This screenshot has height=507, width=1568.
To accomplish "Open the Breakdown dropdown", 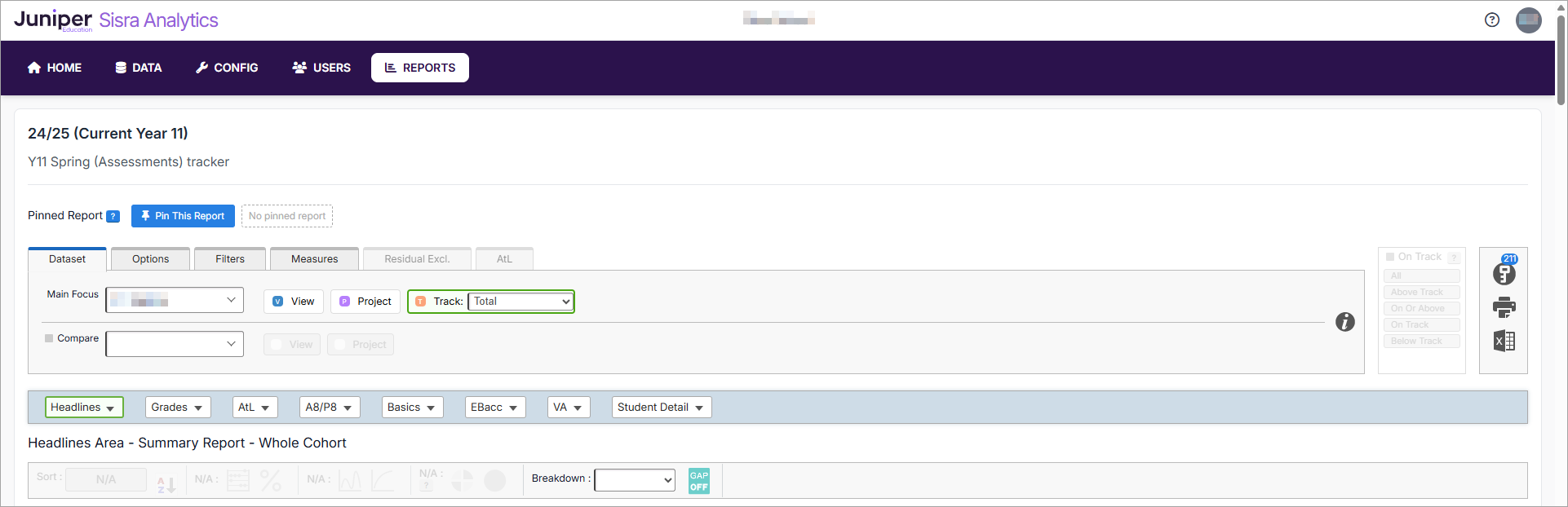I will pos(634,480).
